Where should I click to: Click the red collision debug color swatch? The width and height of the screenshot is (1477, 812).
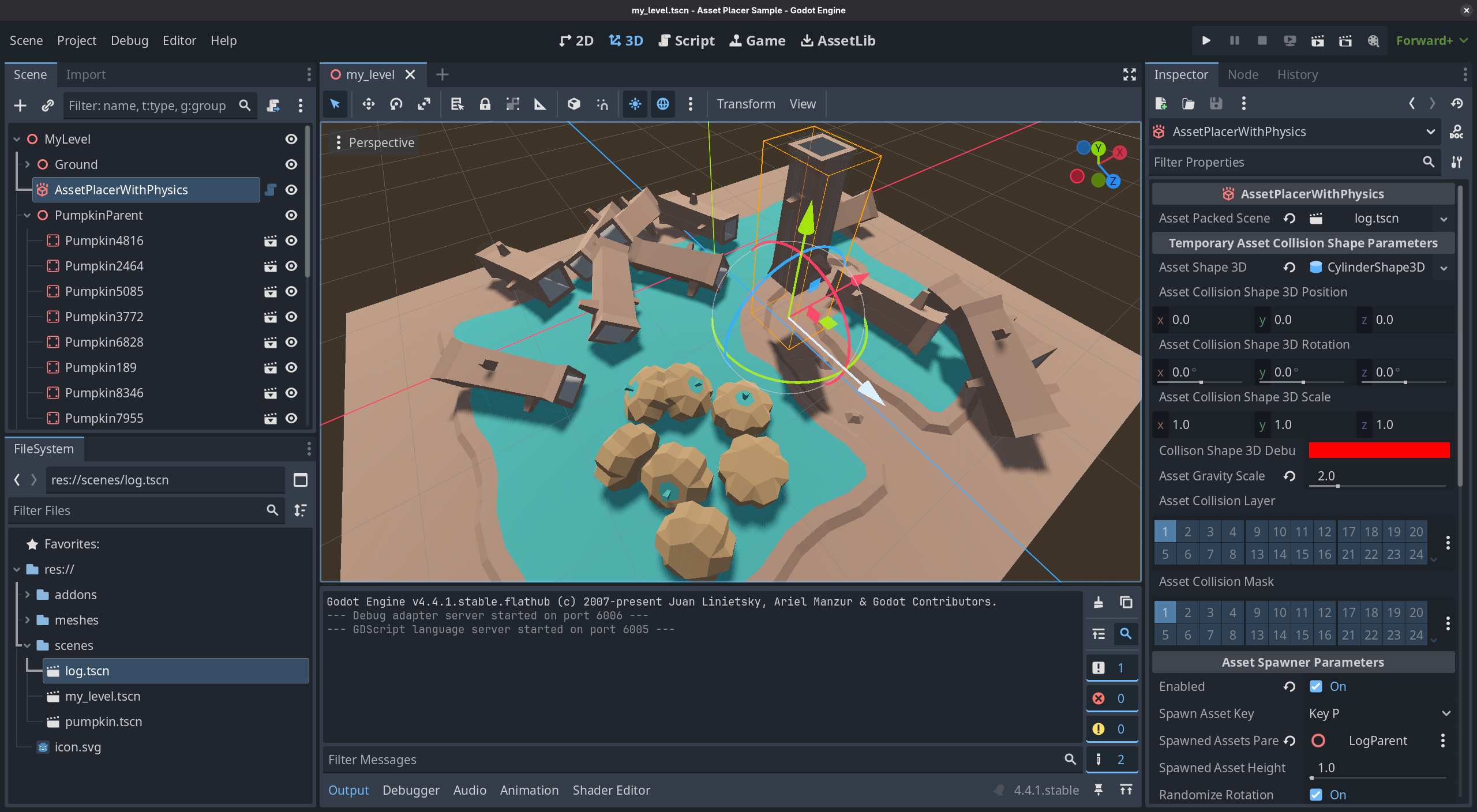click(1379, 450)
